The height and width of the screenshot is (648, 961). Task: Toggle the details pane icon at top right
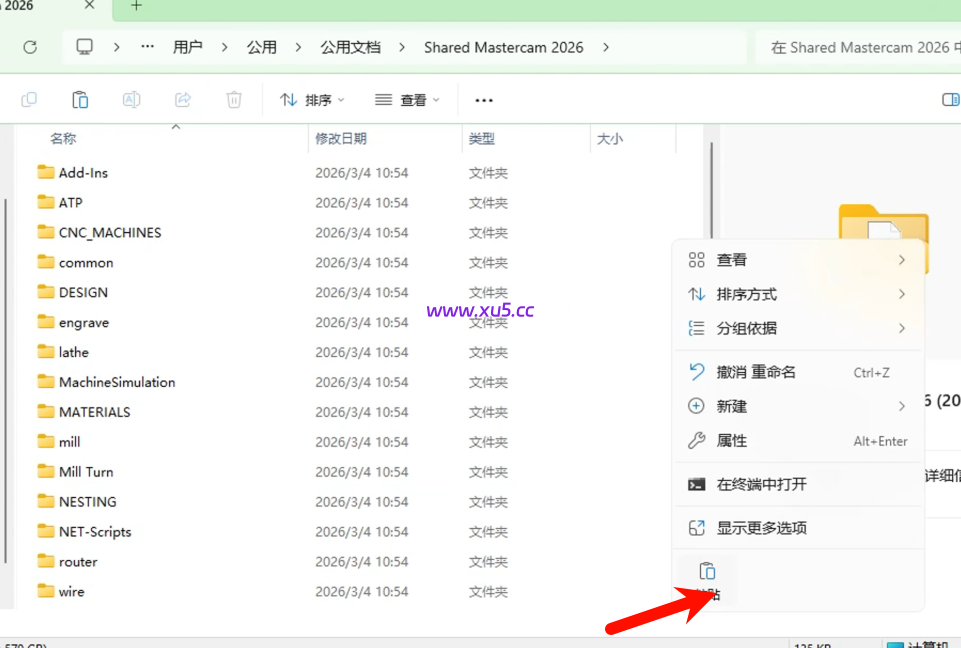click(951, 99)
